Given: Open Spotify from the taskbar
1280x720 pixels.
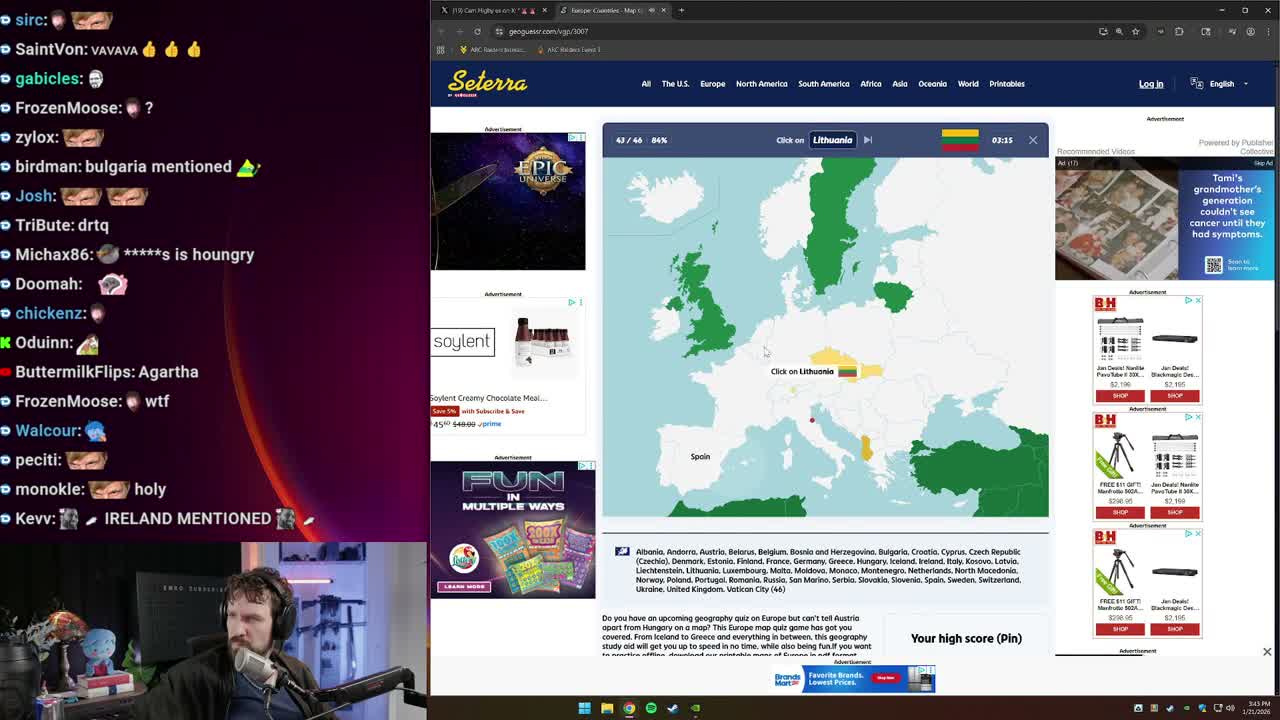Looking at the screenshot, I should tap(651, 708).
